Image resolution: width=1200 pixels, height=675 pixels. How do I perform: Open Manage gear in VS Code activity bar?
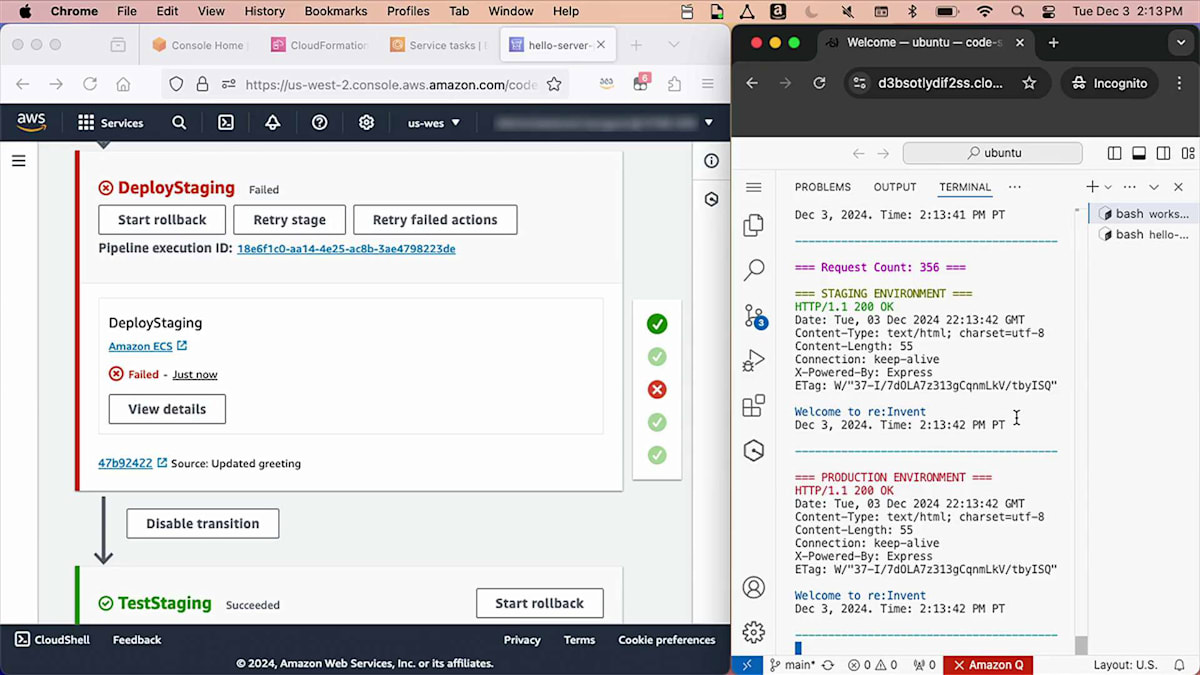pos(754,632)
